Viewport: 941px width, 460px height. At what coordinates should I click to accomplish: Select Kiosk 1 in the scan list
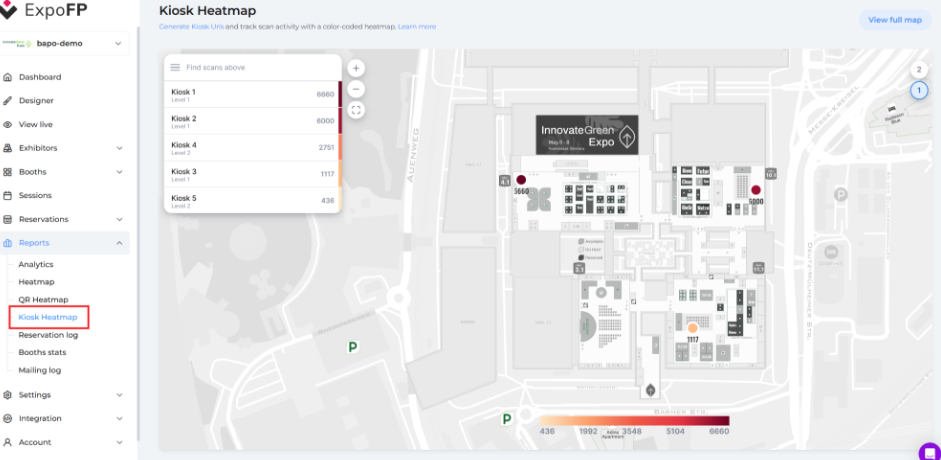coord(252,95)
